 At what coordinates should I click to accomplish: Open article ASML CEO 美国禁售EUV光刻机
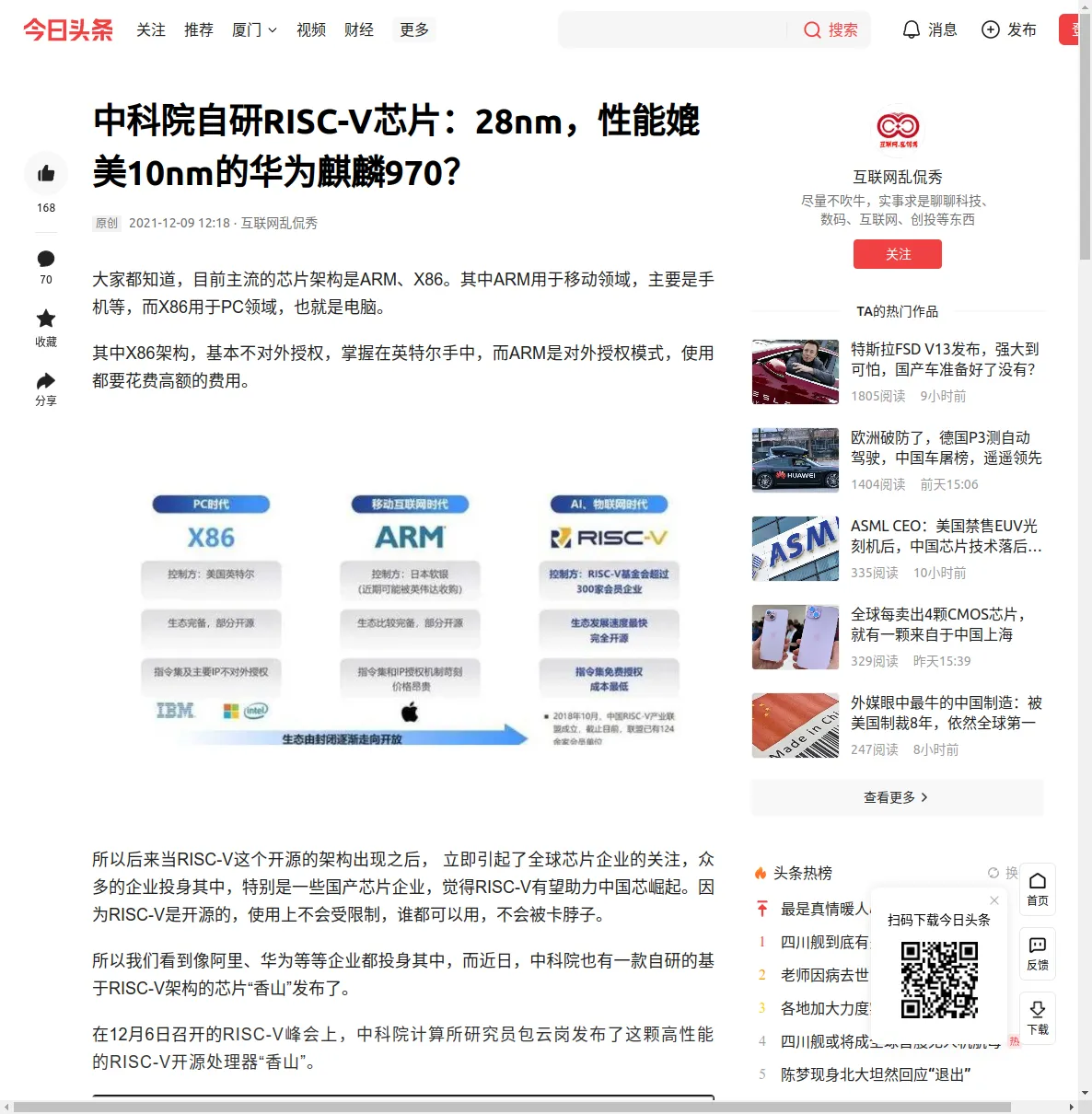click(947, 536)
